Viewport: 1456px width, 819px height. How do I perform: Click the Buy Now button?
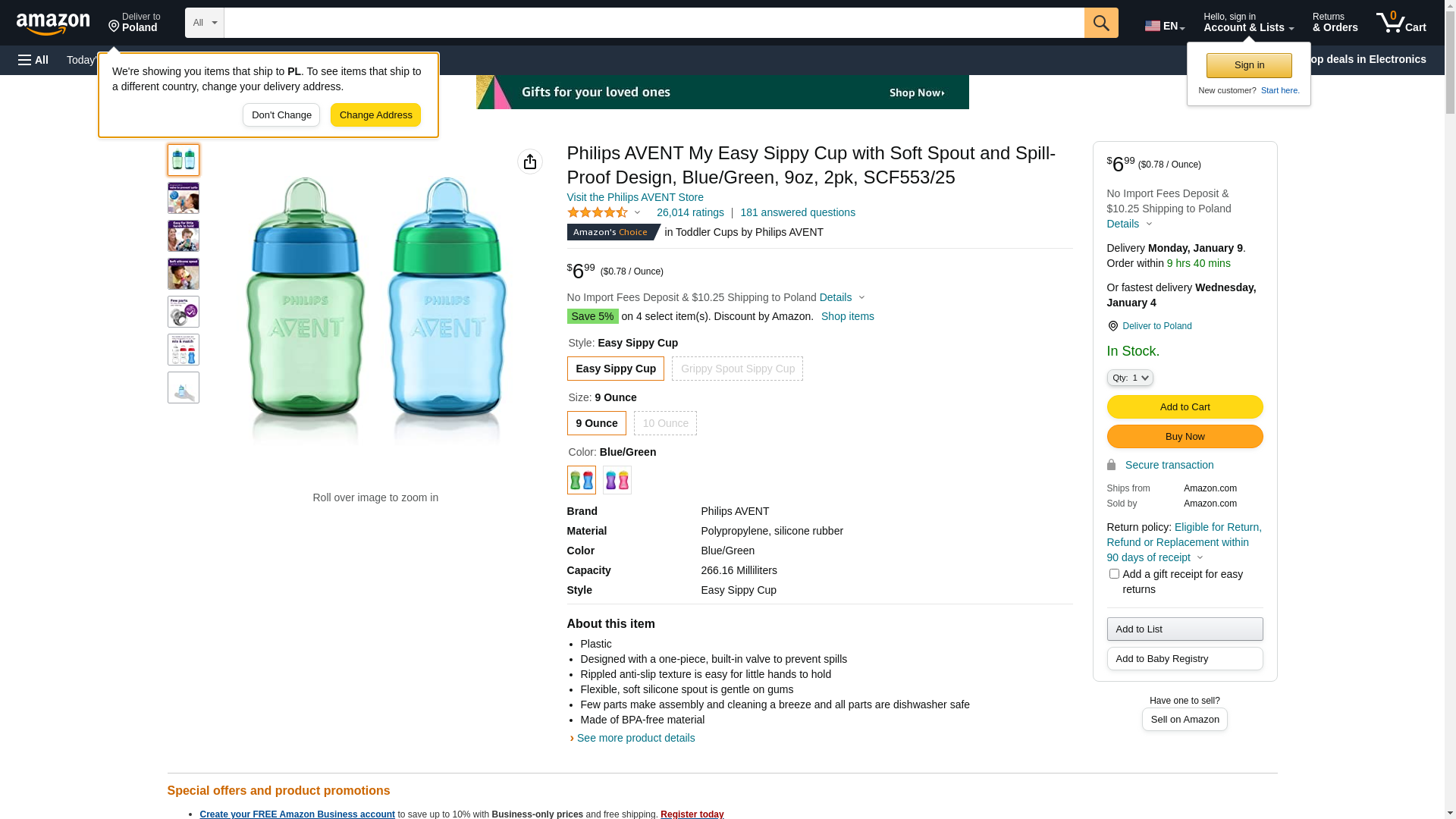(x=1185, y=437)
